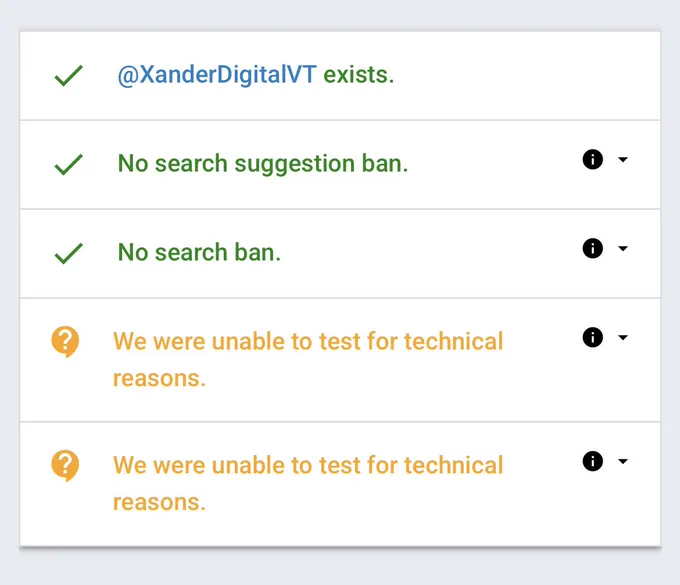Select the 'No search ban.' result text

pyautogui.click(x=199, y=252)
